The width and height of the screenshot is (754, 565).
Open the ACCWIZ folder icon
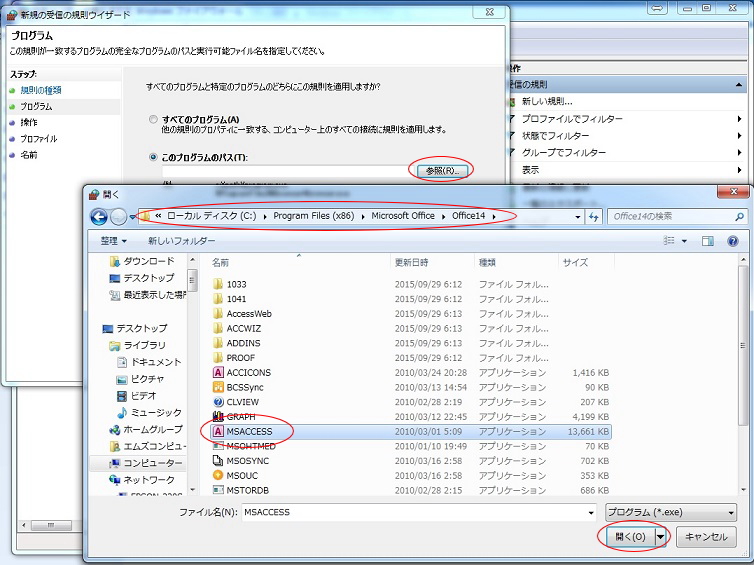pyautogui.click(x=218, y=328)
